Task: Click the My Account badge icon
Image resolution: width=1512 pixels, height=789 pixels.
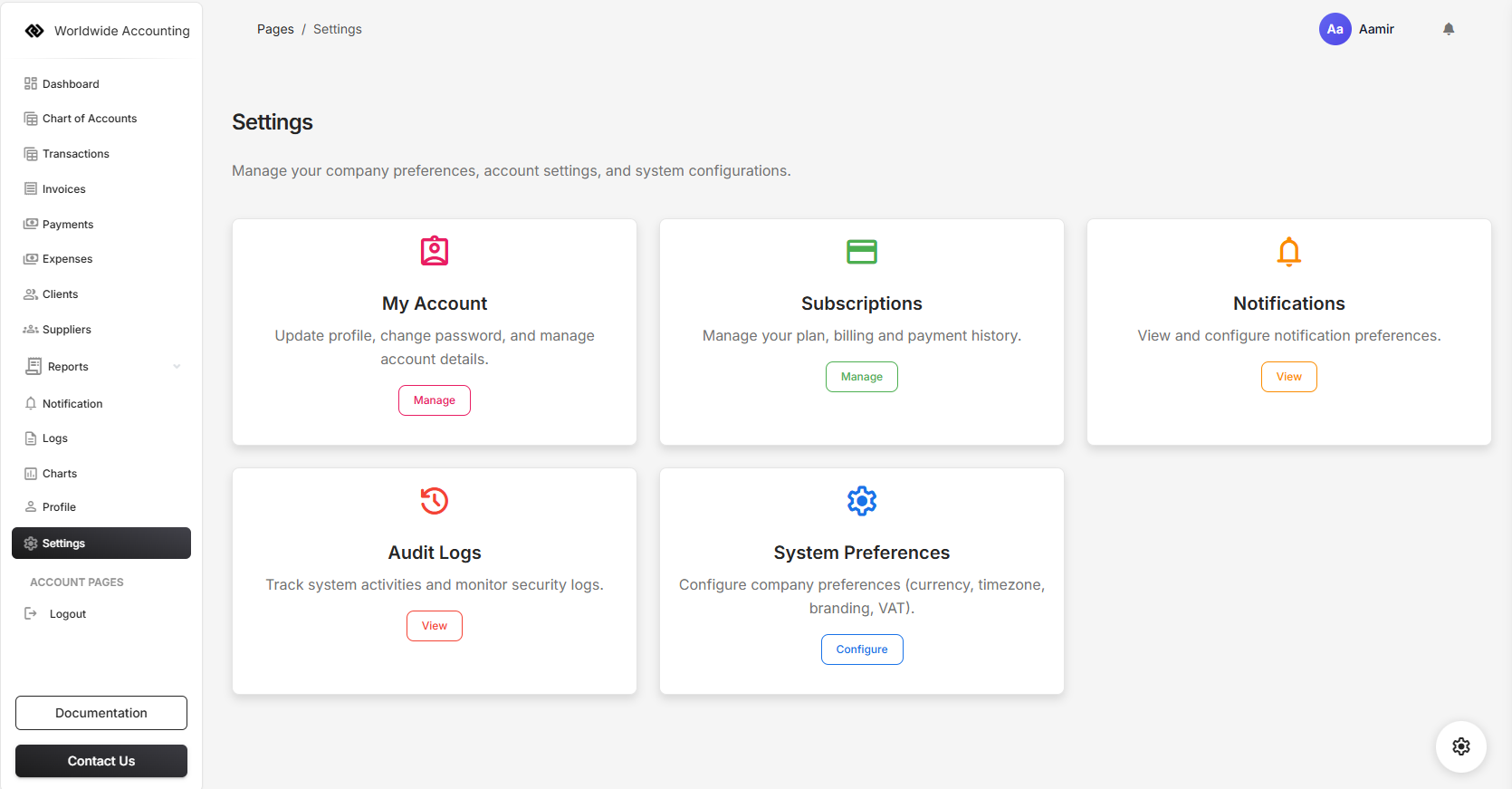Action: pos(435,251)
